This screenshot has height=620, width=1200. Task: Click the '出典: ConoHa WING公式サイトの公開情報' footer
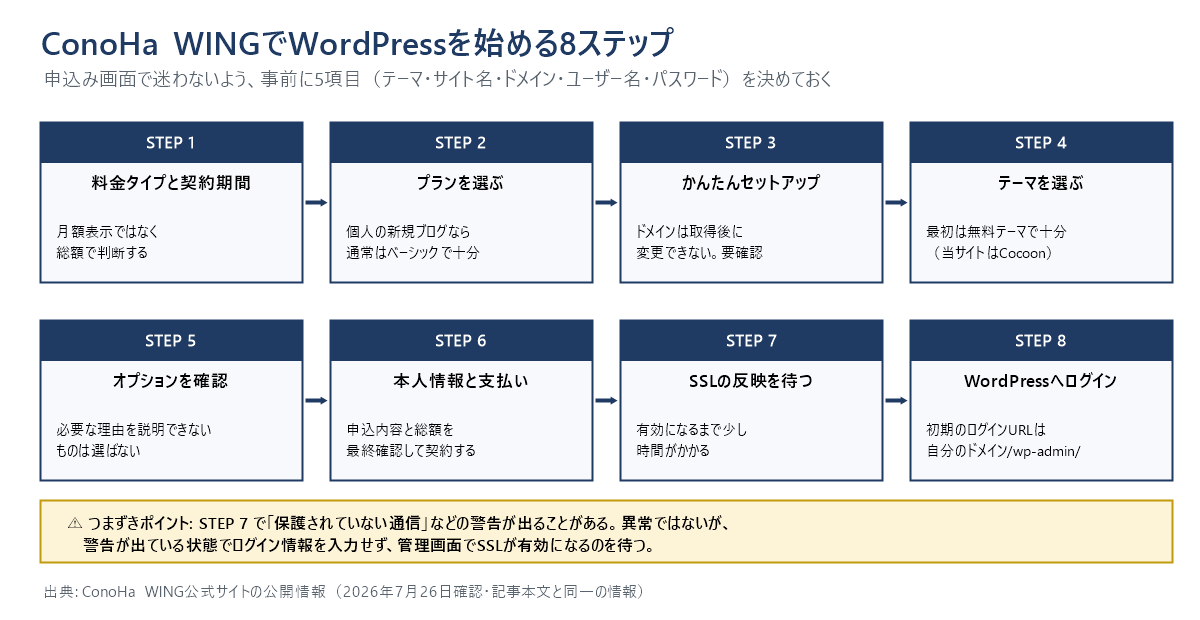(x=345, y=592)
